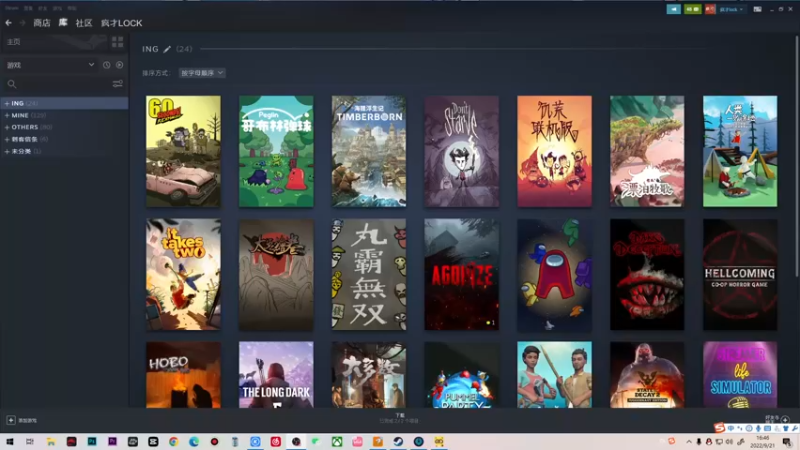Toggle the ready-to-play filter icon
This screenshot has height=450, width=800.
point(119,65)
